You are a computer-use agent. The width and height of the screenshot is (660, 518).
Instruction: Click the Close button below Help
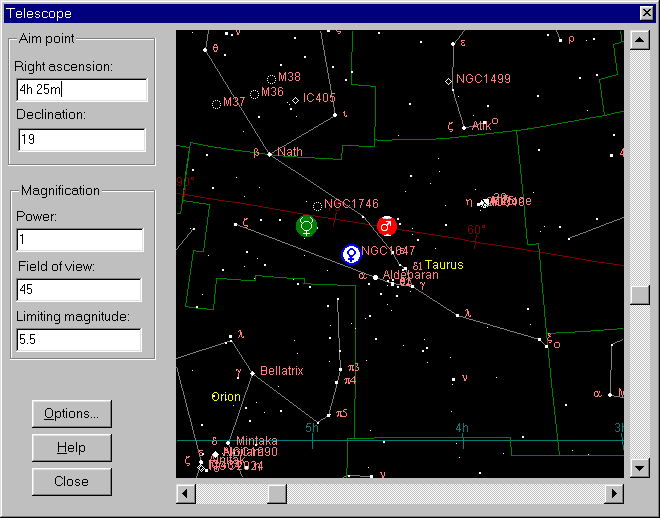(71, 481)
